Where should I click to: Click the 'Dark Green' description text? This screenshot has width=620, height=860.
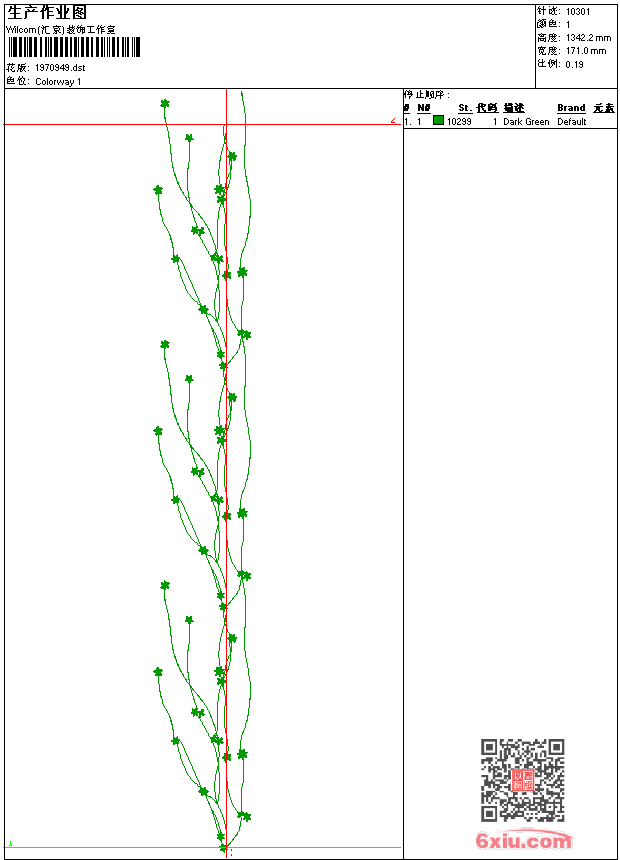click(x=526, y=122)
